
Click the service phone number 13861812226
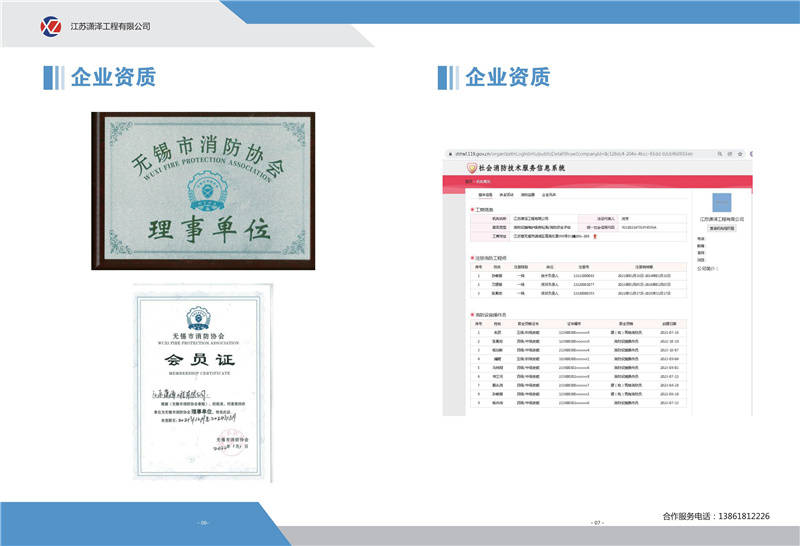(x=741, y=516)
